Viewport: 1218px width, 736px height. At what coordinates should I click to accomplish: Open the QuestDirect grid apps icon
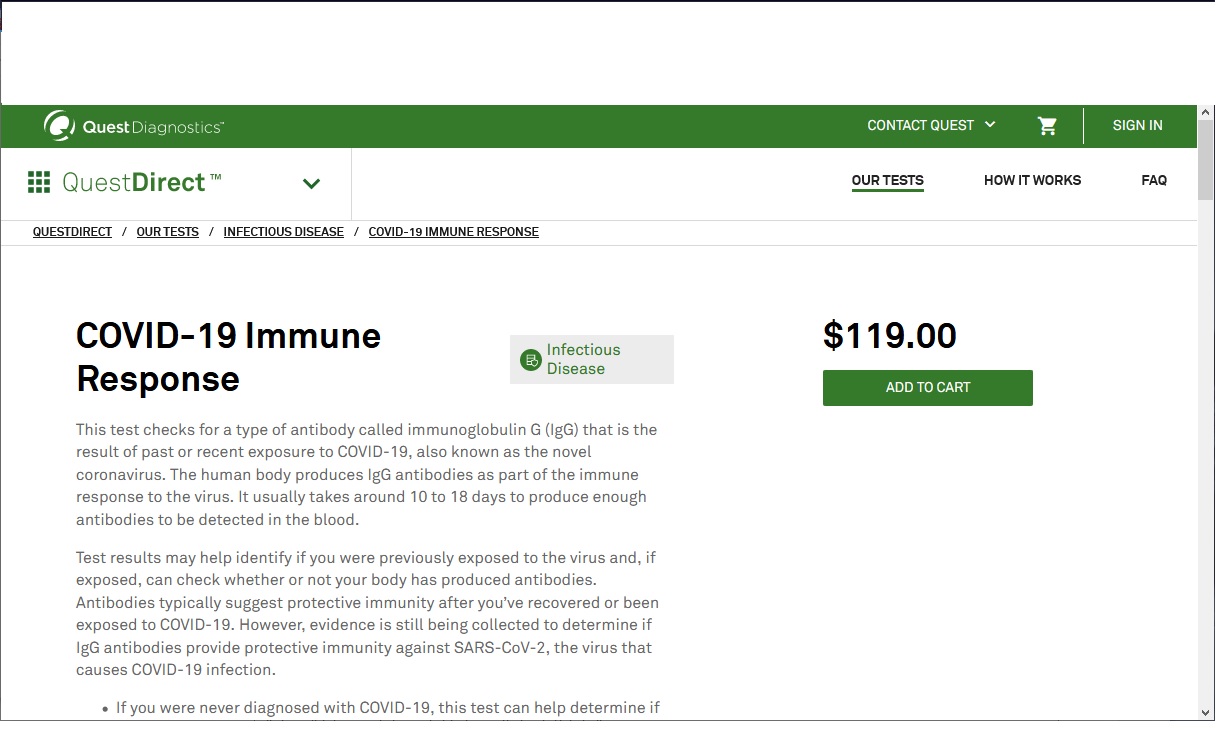[39, 182]
